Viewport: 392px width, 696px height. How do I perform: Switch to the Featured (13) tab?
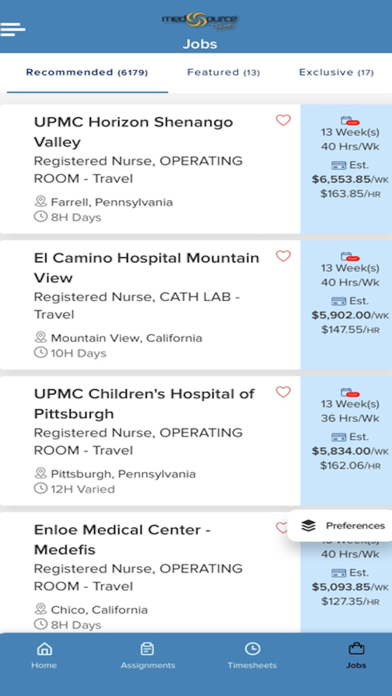223,72
